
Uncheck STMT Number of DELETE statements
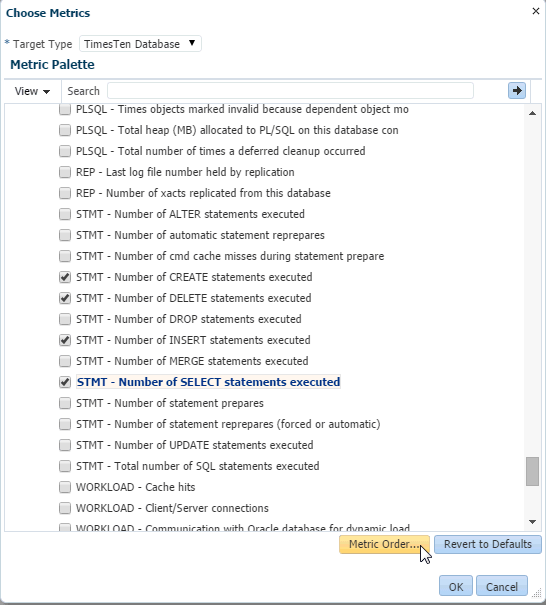[x=65, y=298]
